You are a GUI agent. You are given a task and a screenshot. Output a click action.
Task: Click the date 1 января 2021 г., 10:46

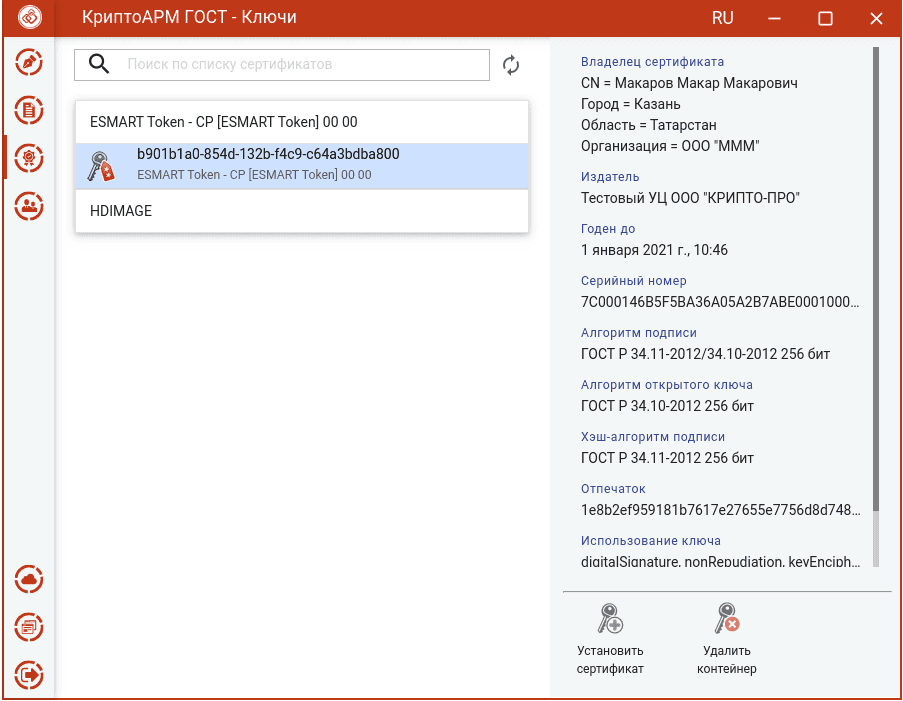click(654, 250)
